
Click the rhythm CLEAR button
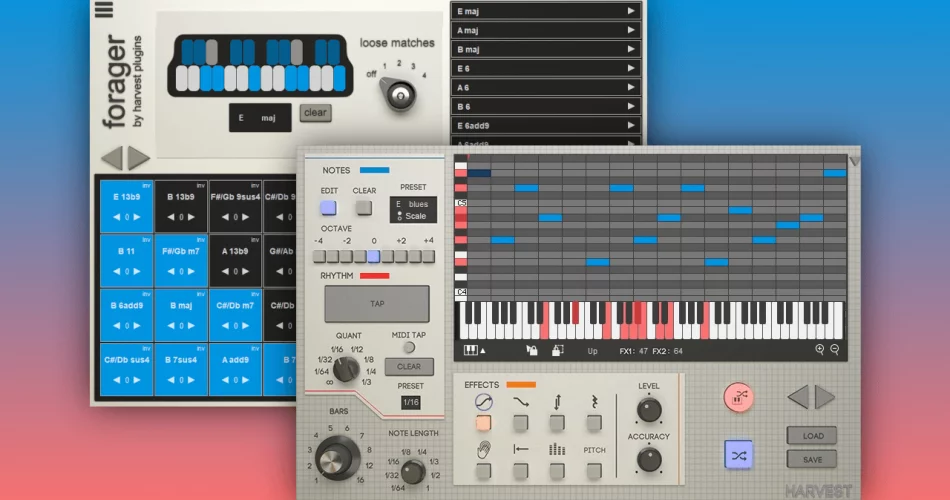tap(409, 367)
